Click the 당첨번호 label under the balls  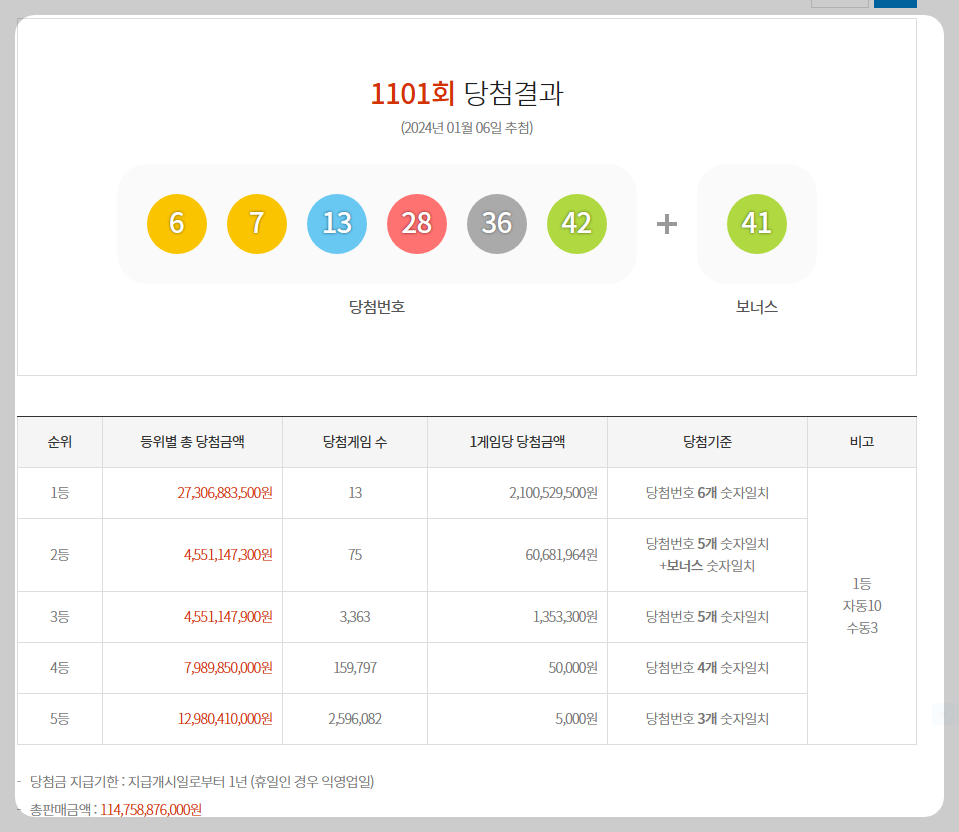[x=377, y=306]
